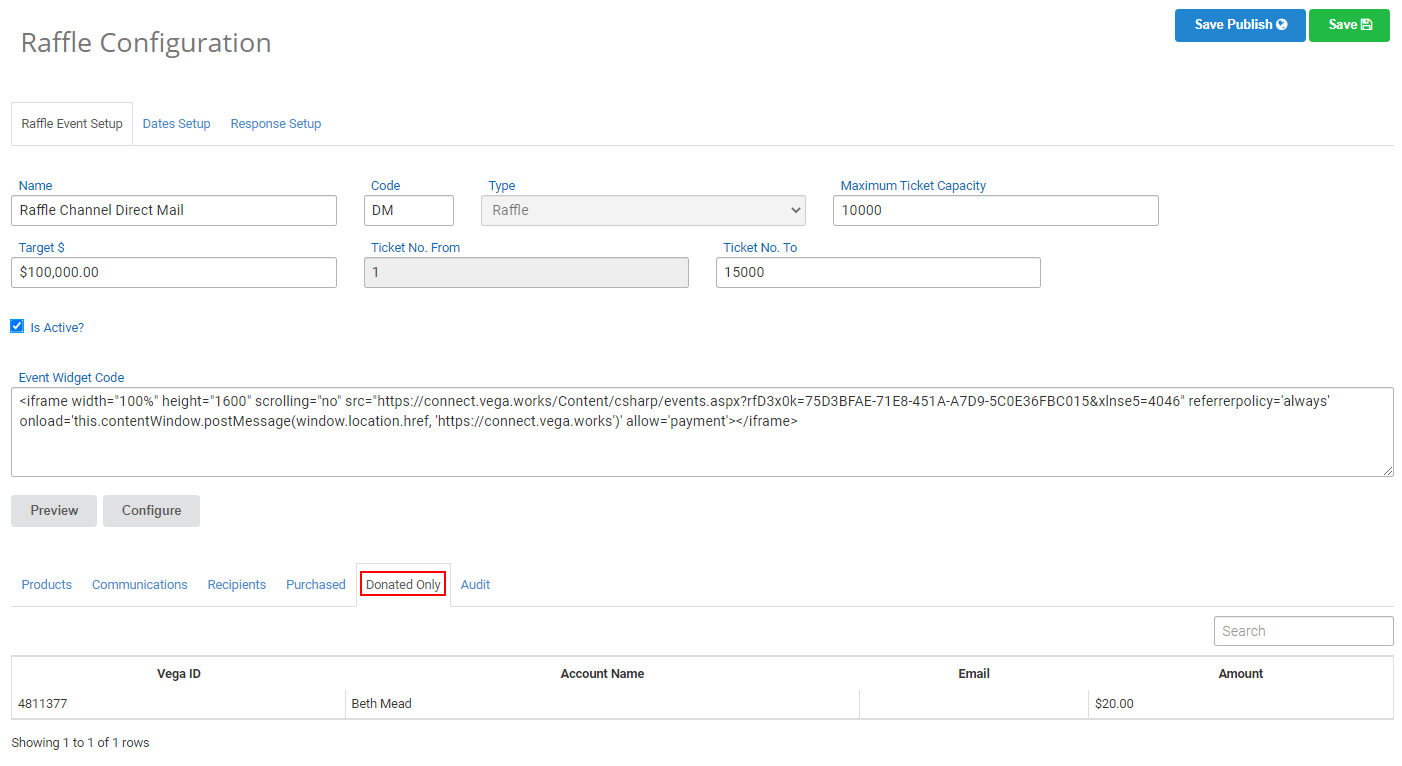Click the Target $ amount field
This screenshot has height=766, width=1402.
174,272
